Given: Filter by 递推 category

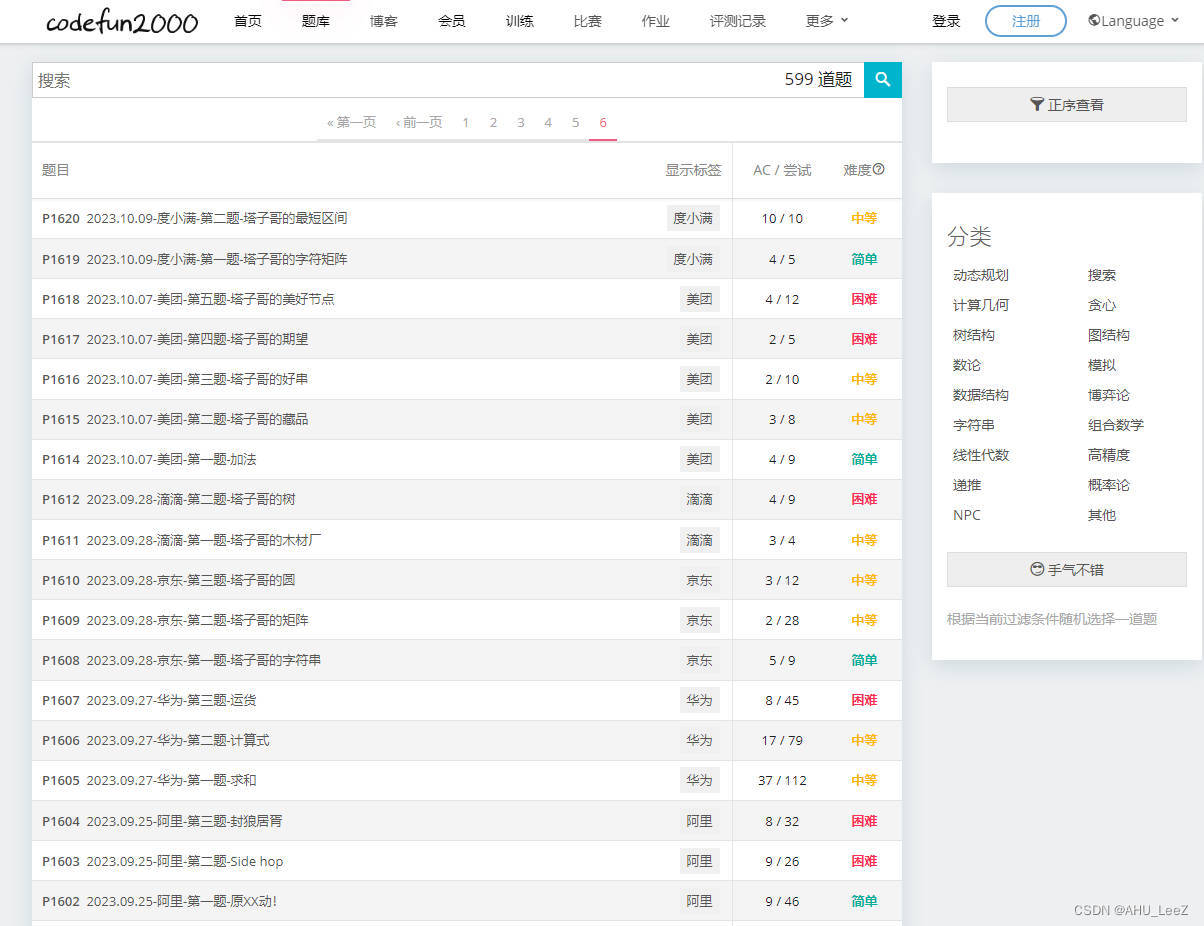Looking at the screenshot, I should pos(967,485).
